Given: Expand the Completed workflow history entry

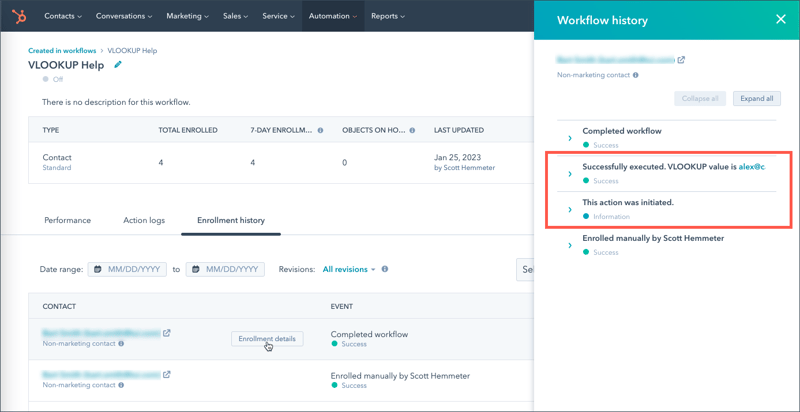Looking at the screenshot, I should (570, 138).
